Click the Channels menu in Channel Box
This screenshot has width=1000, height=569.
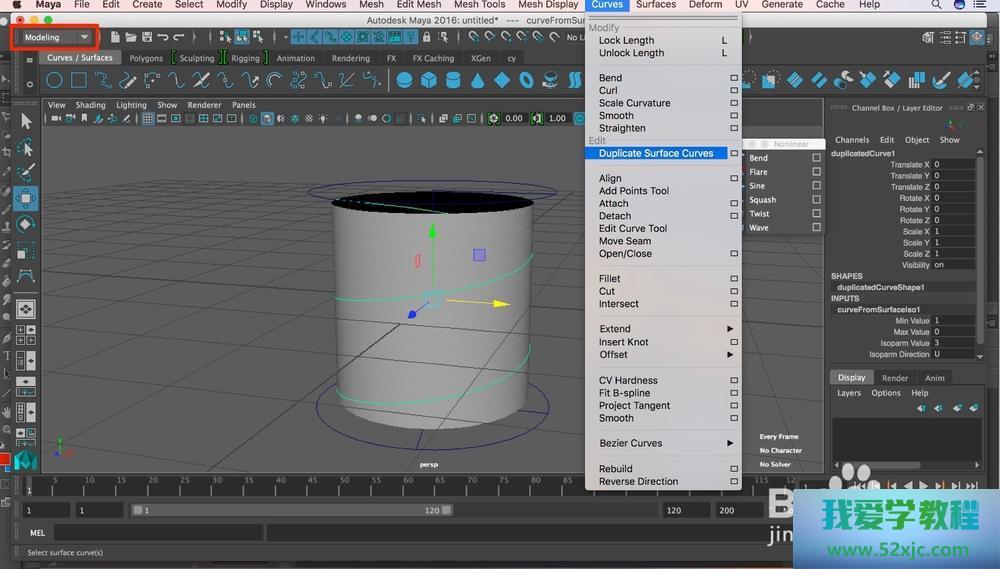852,140
